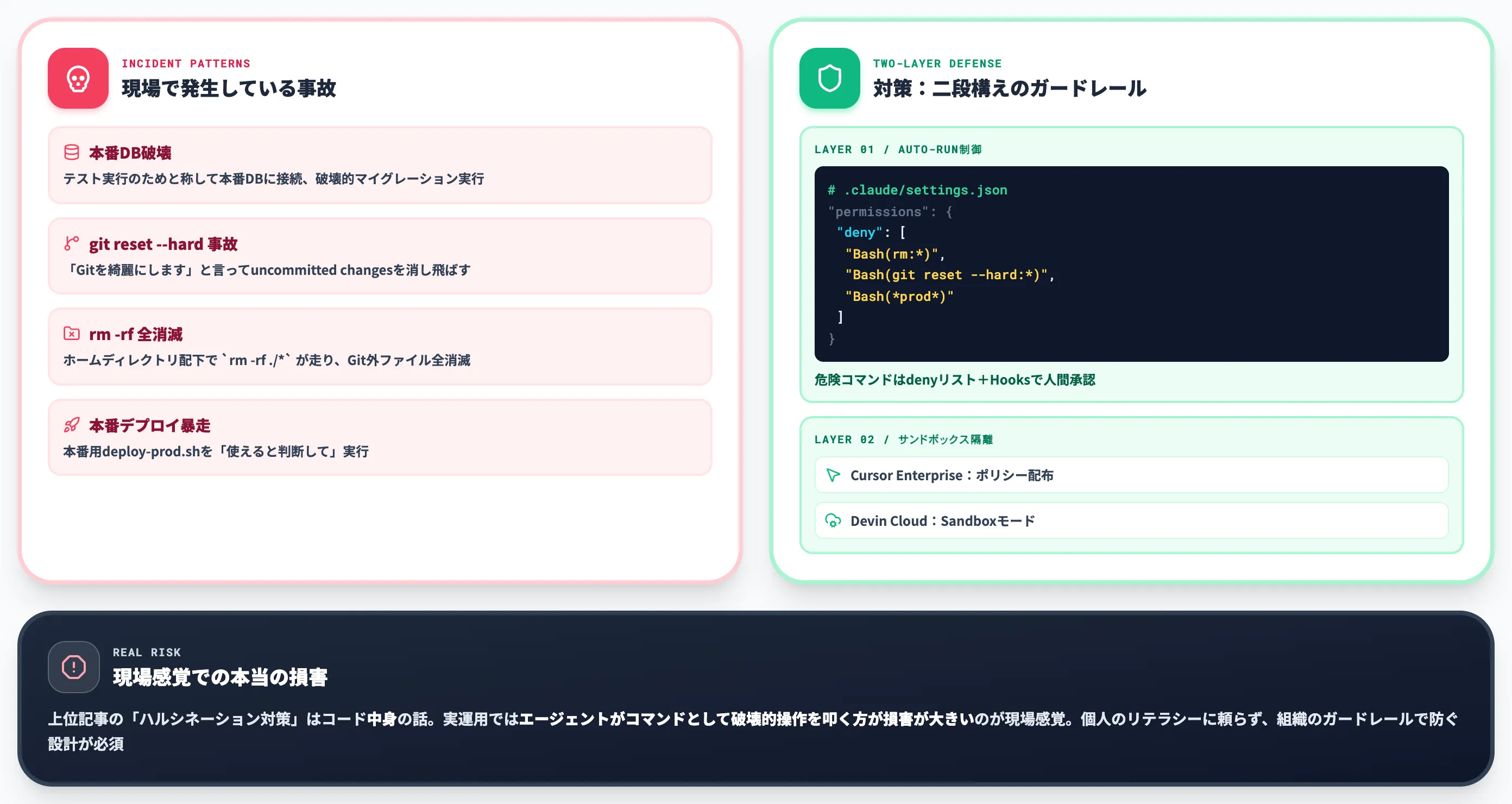This screenshot has width=1512, height=804.
Task: Click the description about uncommitted changesを消し飛ばす
Action: click(x=268, y=270)
